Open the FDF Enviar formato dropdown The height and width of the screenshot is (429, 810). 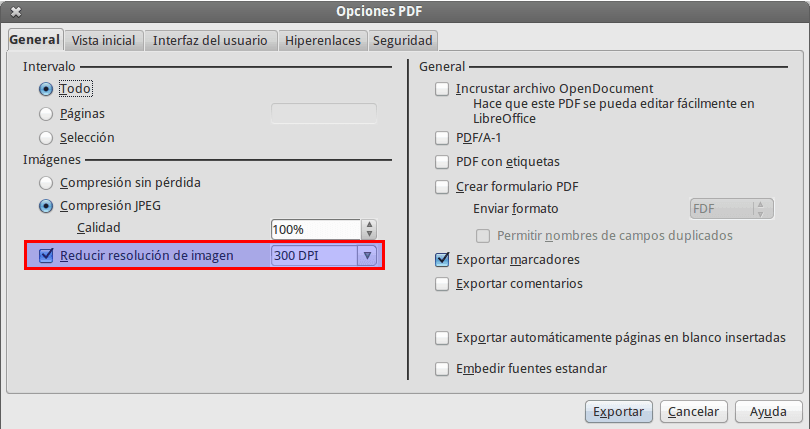pos(732,209)
